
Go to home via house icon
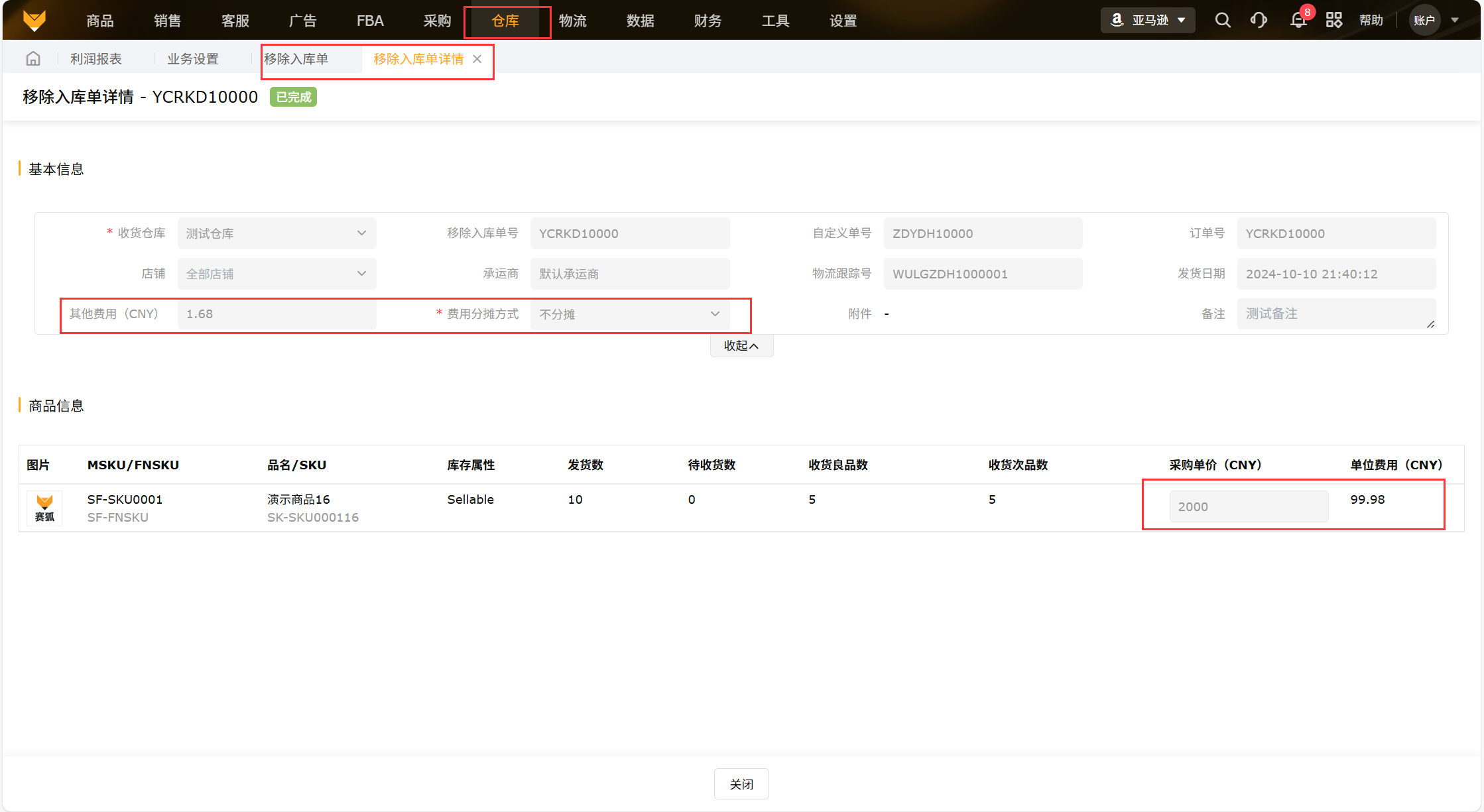(x=33, y=59)
